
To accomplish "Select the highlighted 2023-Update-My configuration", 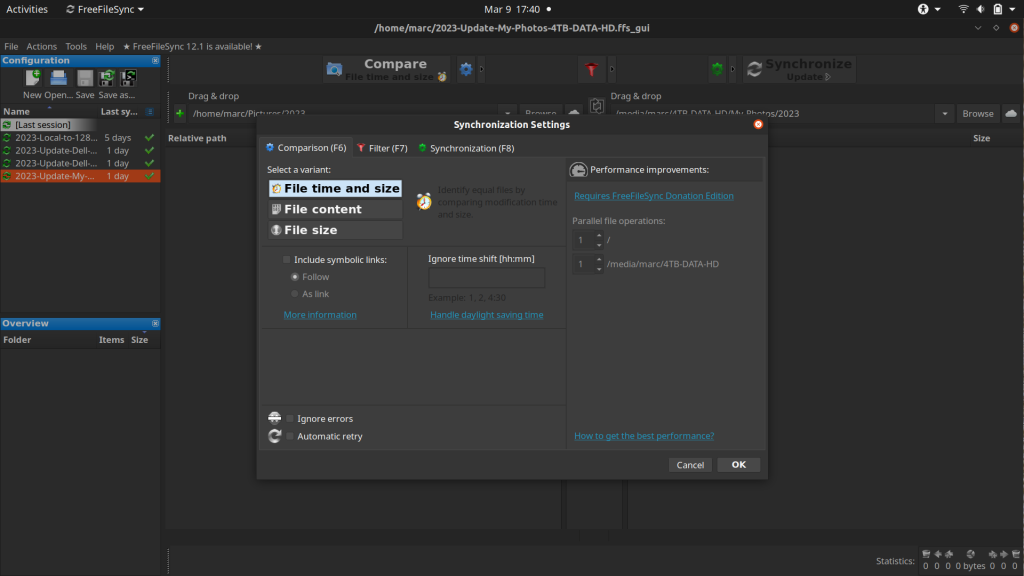I will (x=80, y=176).
